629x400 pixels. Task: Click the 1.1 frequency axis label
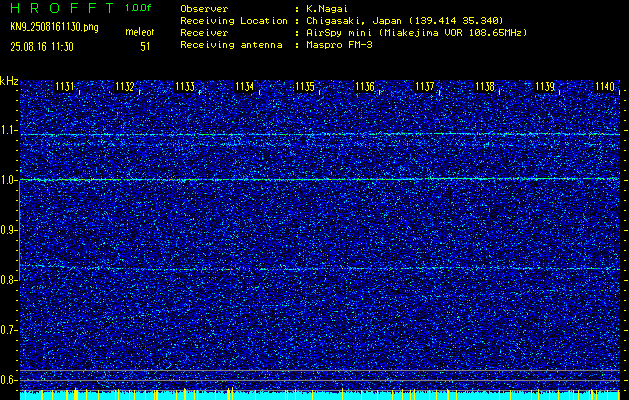pos(8,130)
